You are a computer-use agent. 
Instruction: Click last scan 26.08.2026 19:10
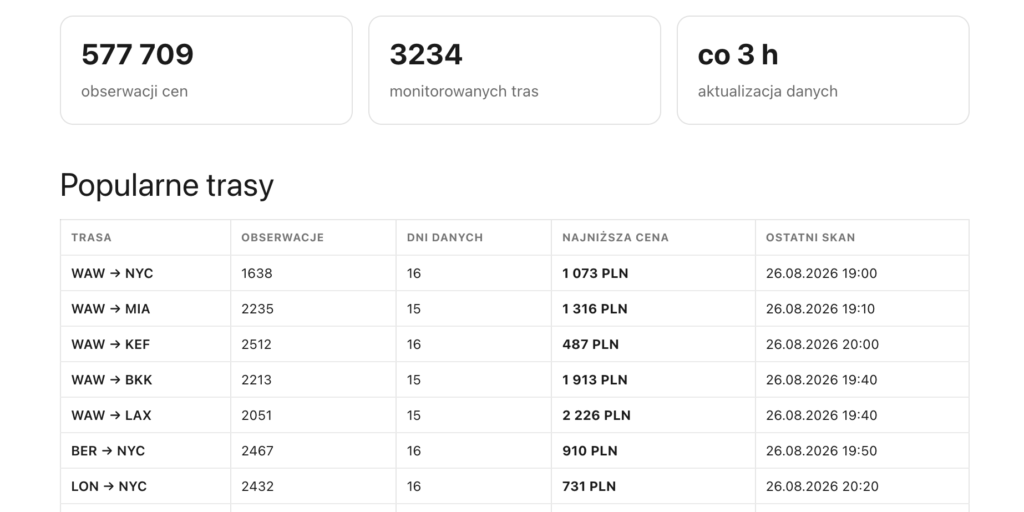click(820, 309)
